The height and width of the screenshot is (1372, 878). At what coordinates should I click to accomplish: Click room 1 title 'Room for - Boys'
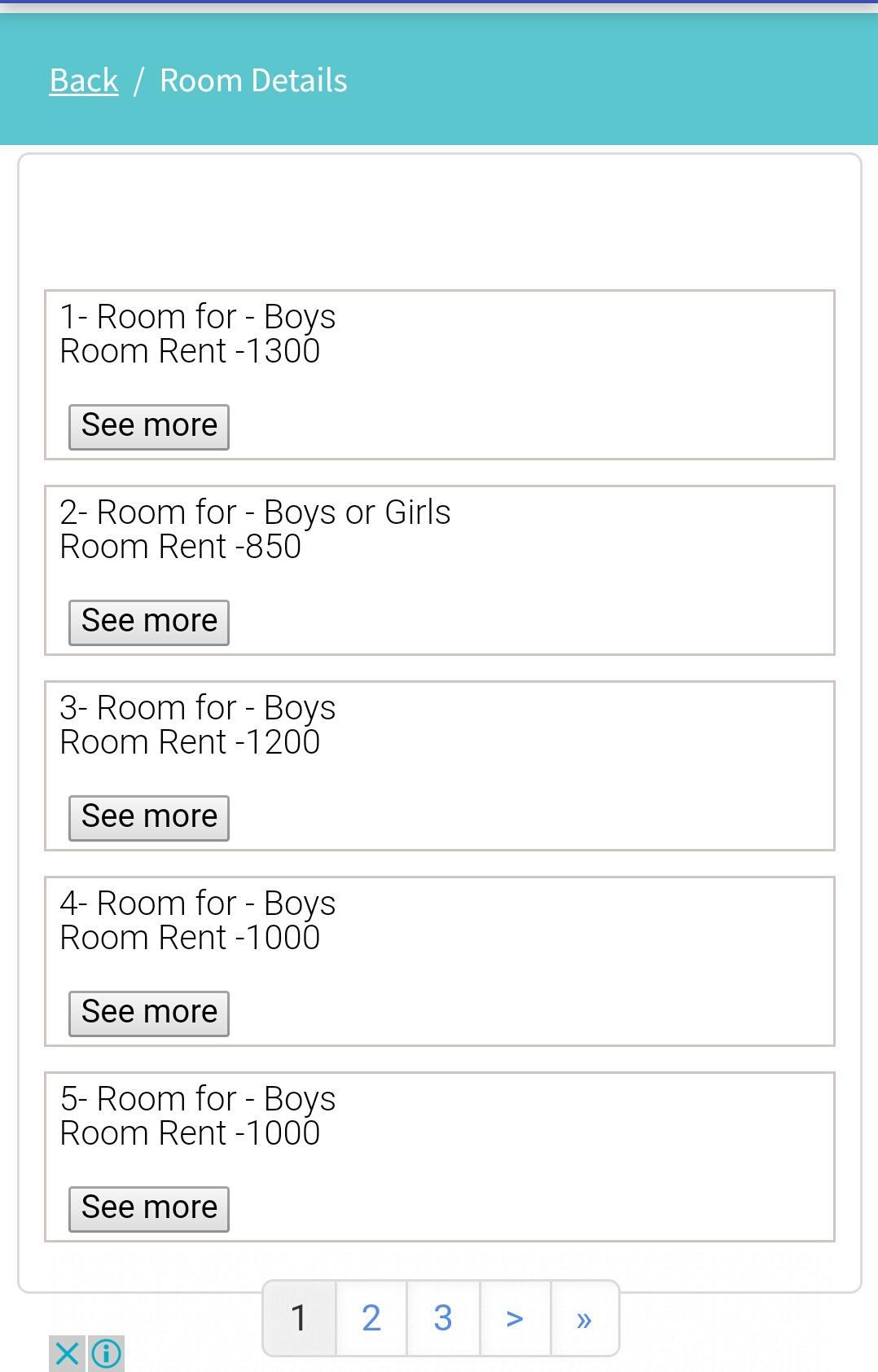198,316
